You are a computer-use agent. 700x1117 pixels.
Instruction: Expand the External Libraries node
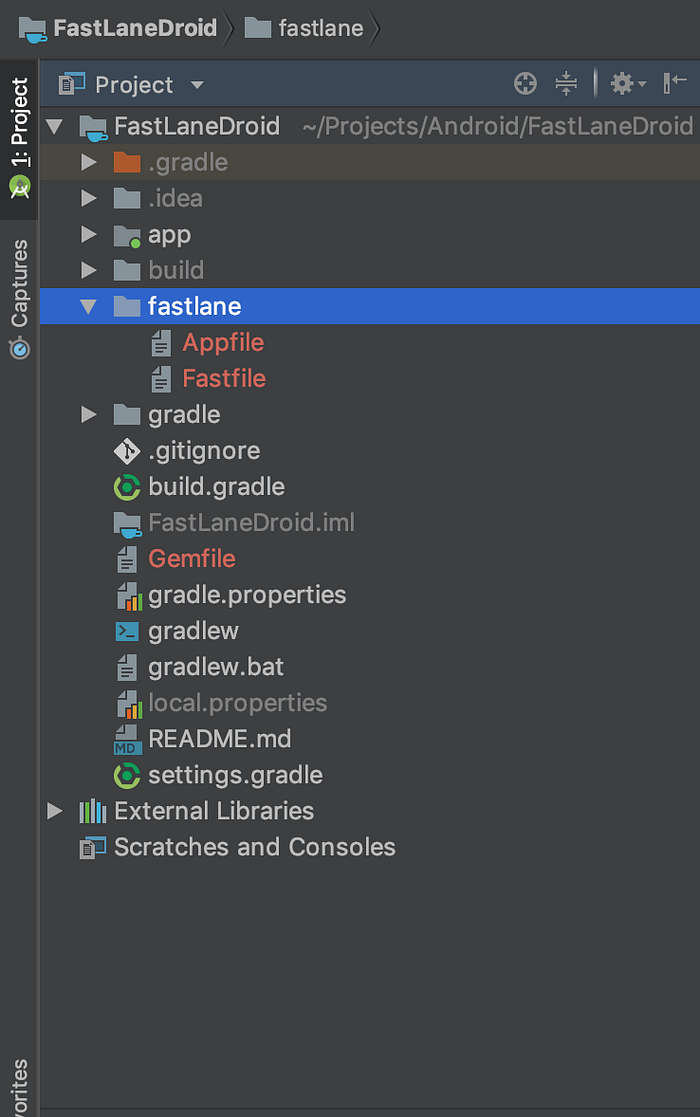tap(54, 811)
